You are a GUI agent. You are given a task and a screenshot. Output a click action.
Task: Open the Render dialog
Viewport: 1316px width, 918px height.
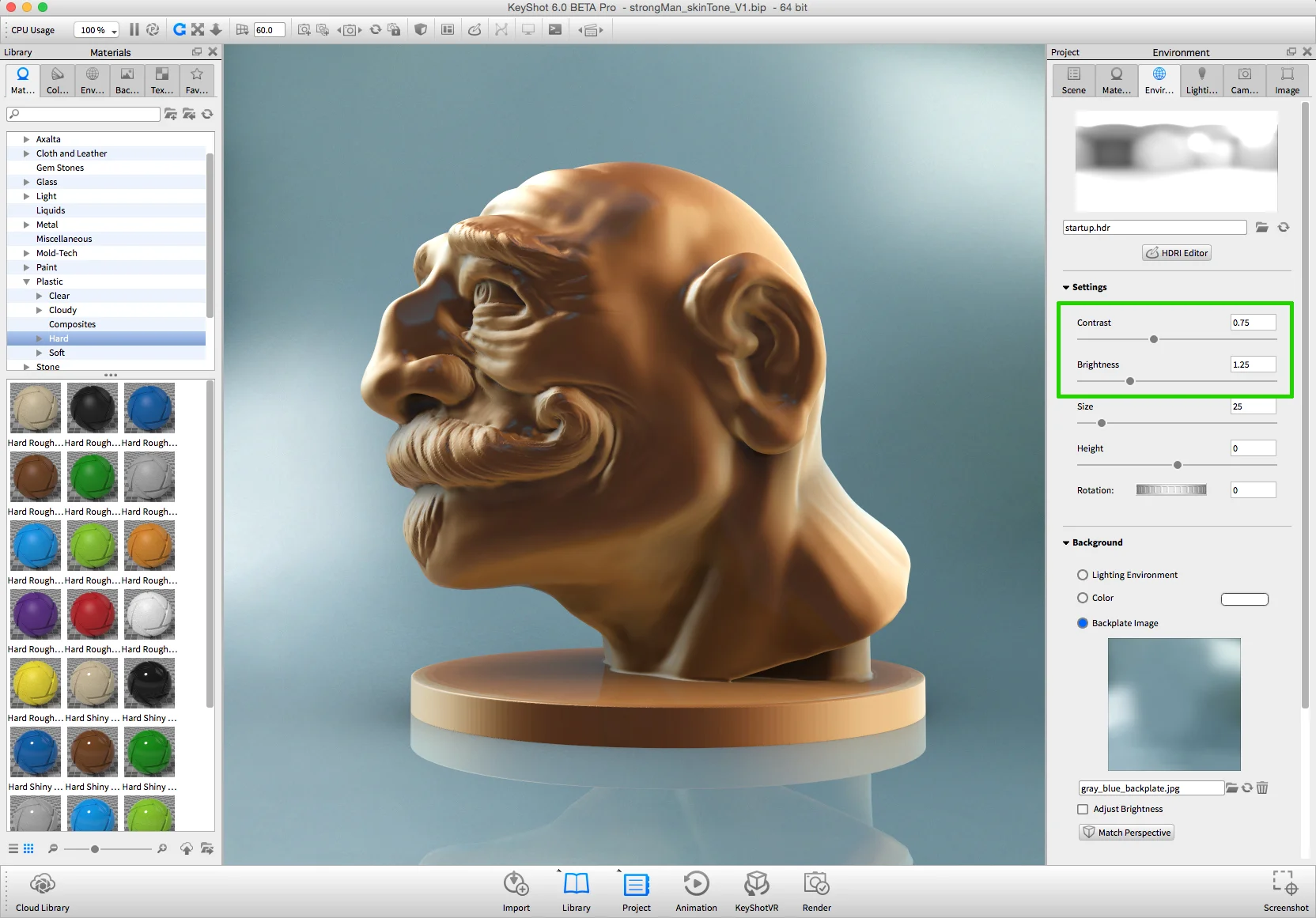click(817, 892)
